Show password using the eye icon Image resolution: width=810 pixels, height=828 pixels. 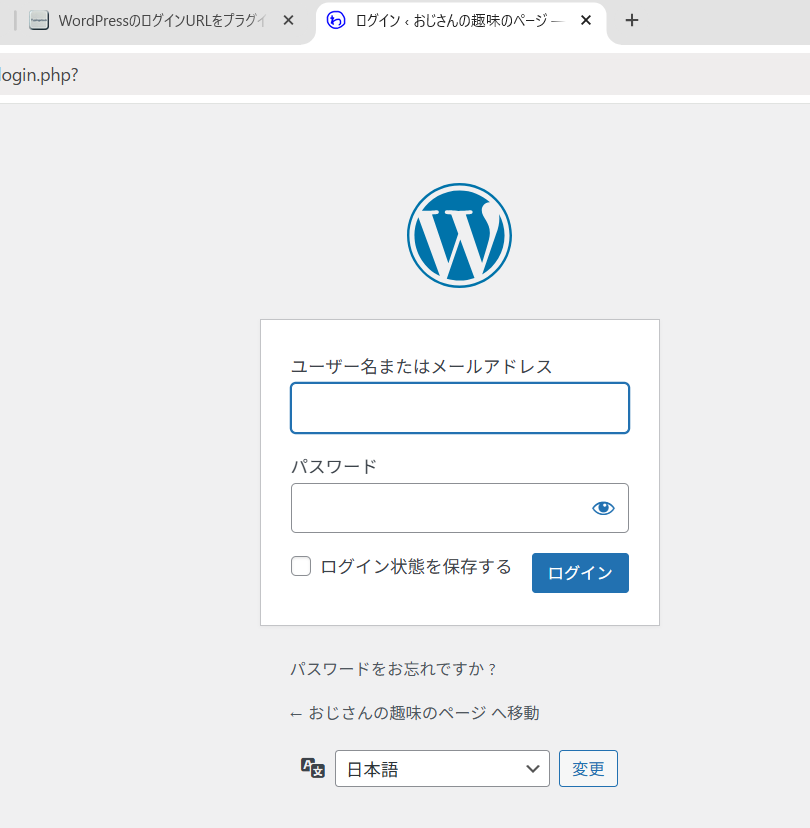[x=603, y=508]
